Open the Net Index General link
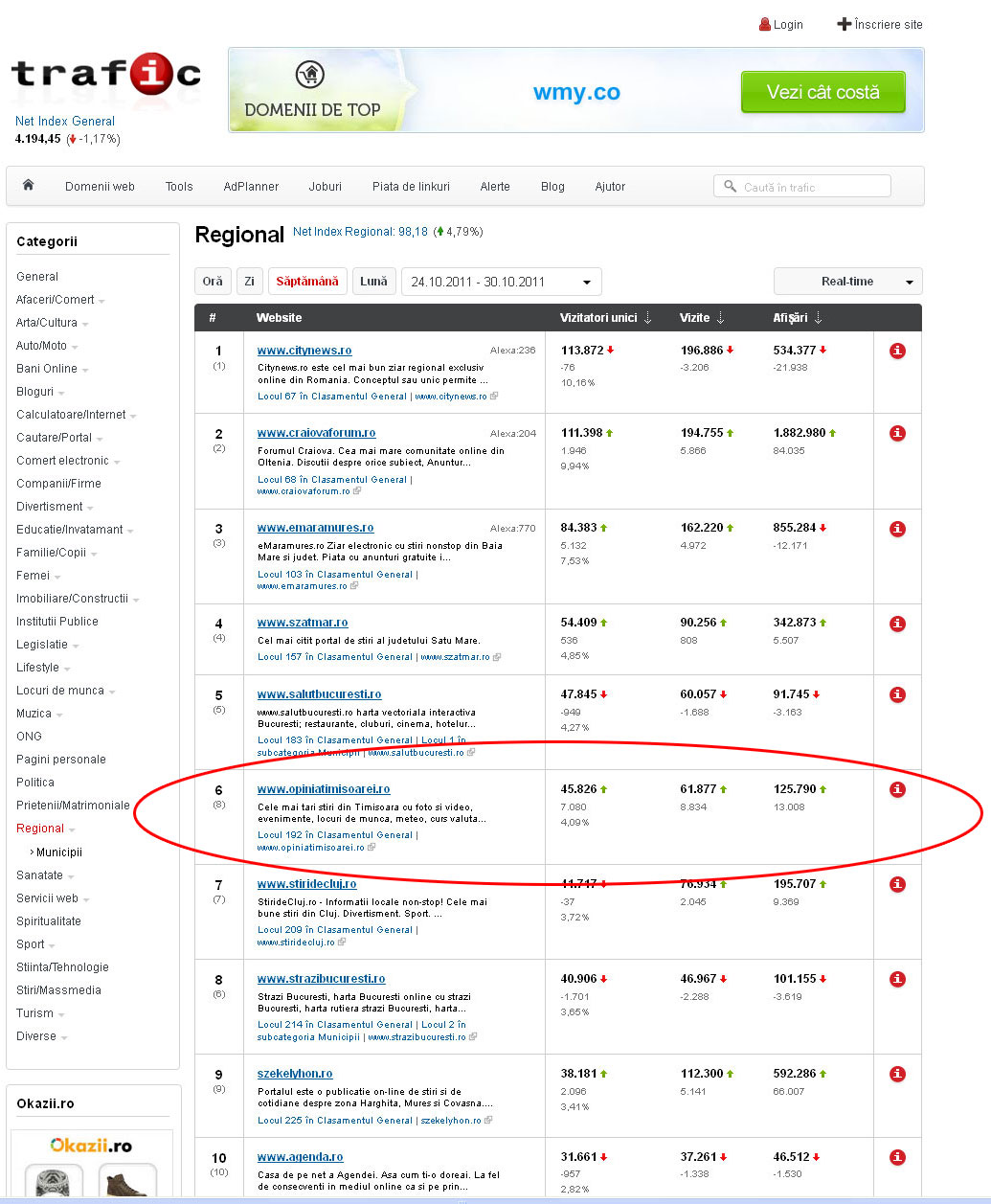The image size is (991, 1204). 65,122
